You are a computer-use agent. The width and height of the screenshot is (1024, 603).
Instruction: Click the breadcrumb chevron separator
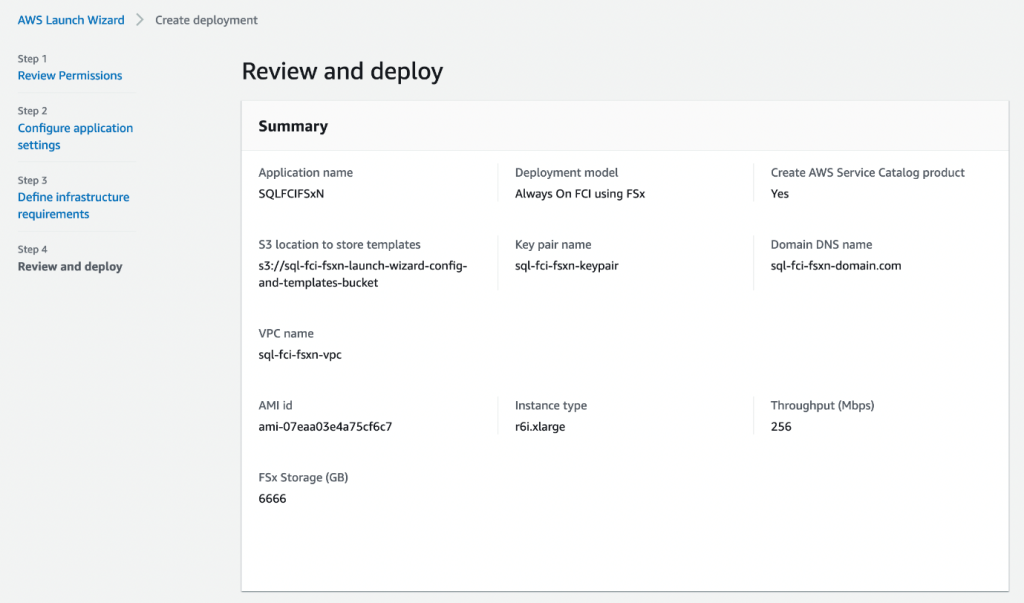140,19
